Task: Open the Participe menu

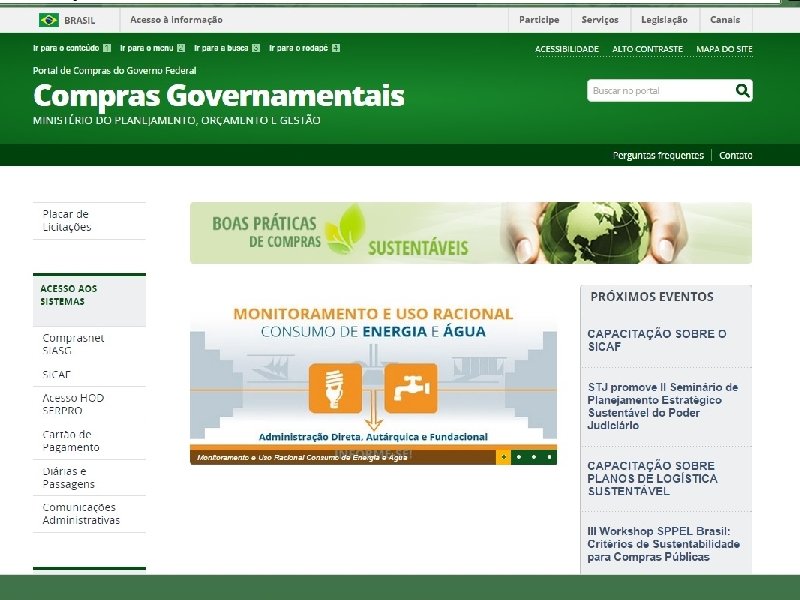Action: [x=539, y=20]
